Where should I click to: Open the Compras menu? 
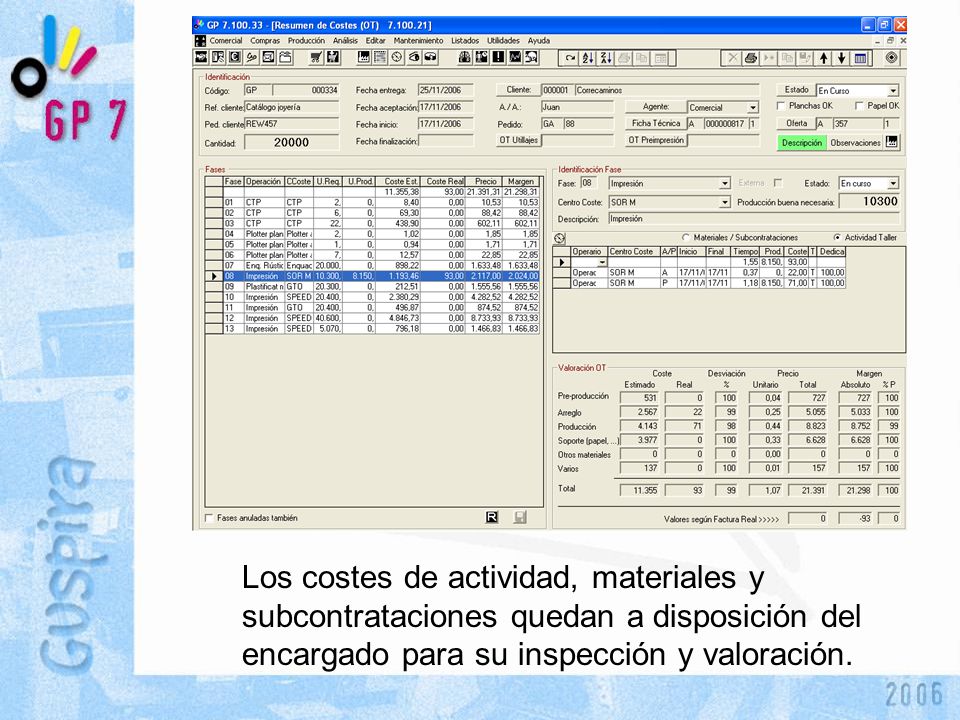(x=265, y=40)
